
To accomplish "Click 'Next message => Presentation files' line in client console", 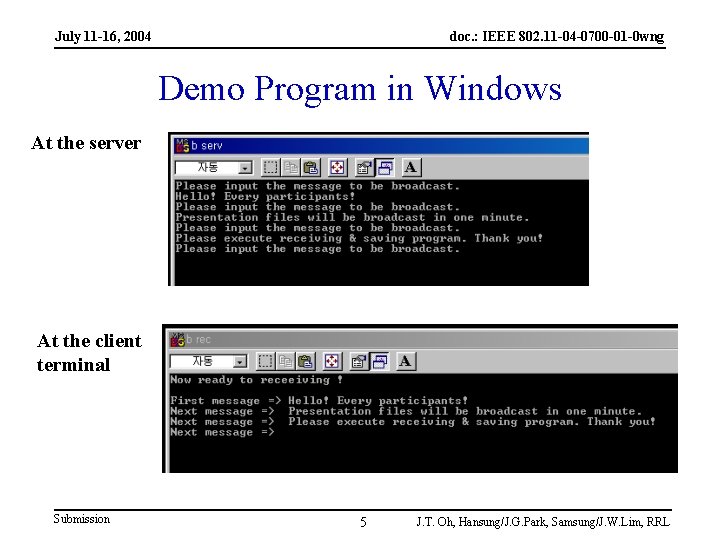I will click(x=406, y=411).
